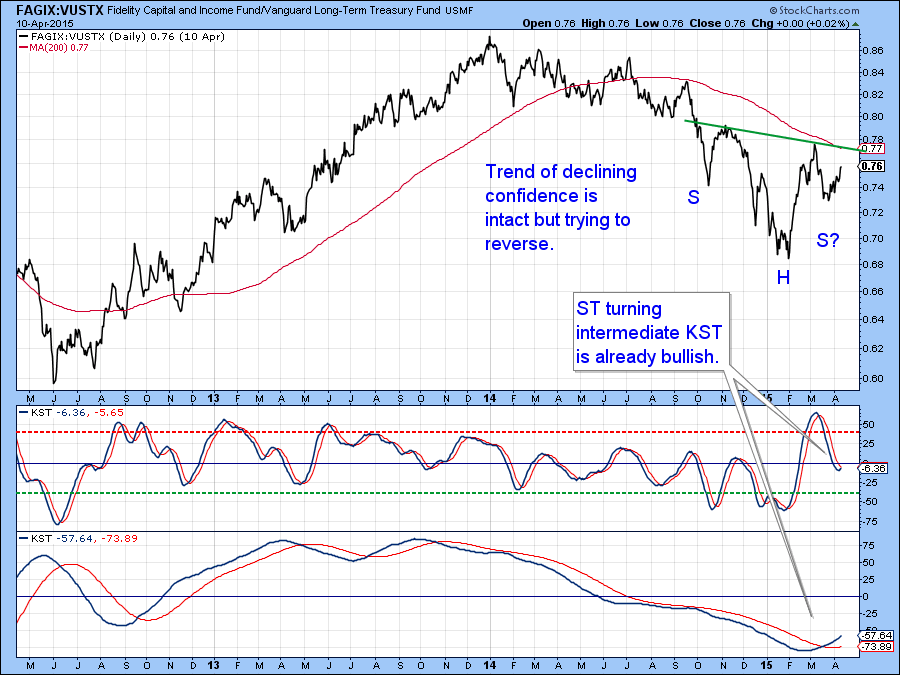Click the FAGIX:VUSTX (Daily) legend entry

(122, 37)
